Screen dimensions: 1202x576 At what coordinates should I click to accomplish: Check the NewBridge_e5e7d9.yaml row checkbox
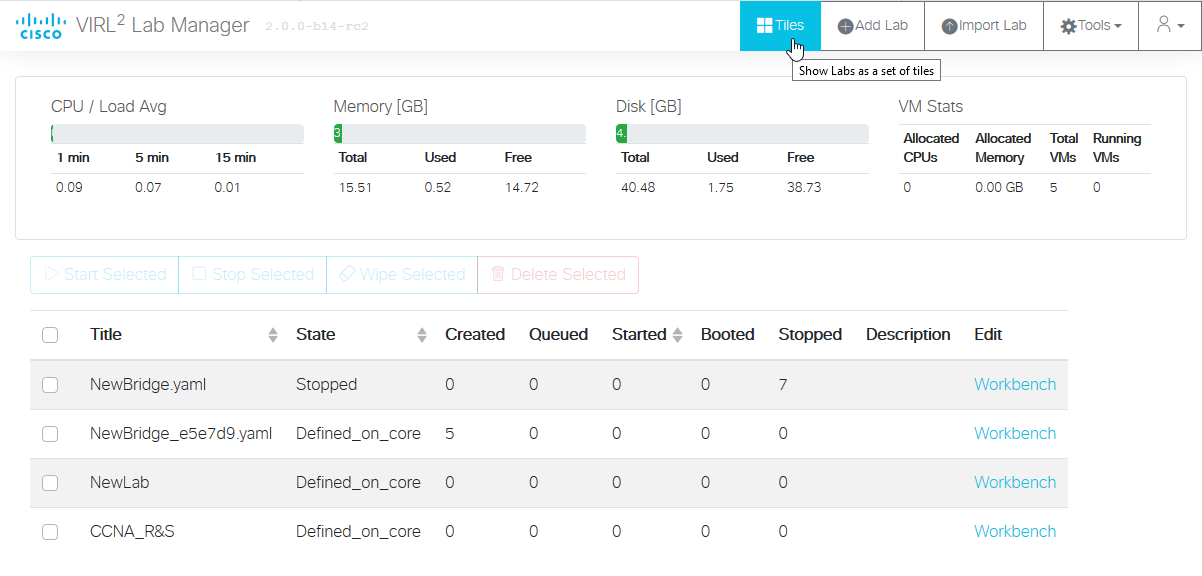click(x=50, y=434)
